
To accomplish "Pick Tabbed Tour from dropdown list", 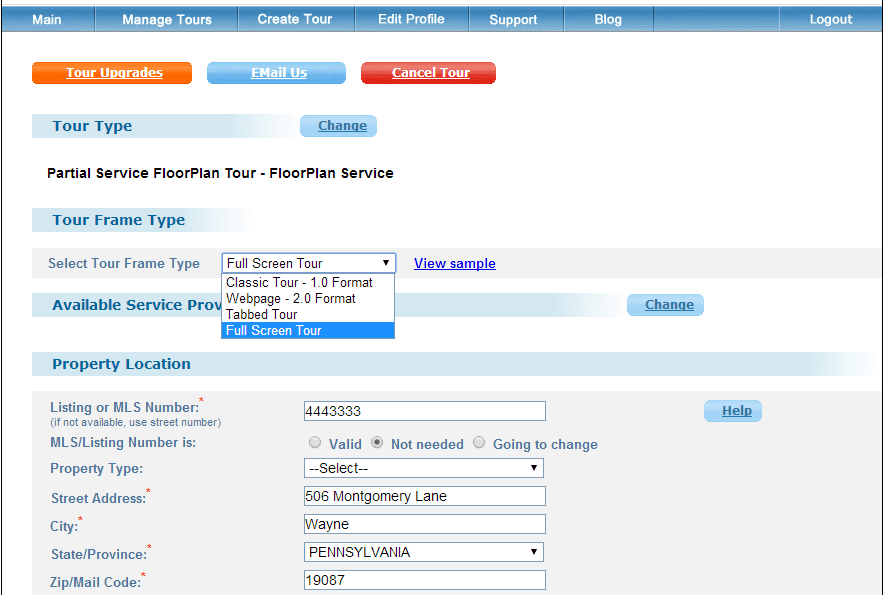I will point(261,314).
